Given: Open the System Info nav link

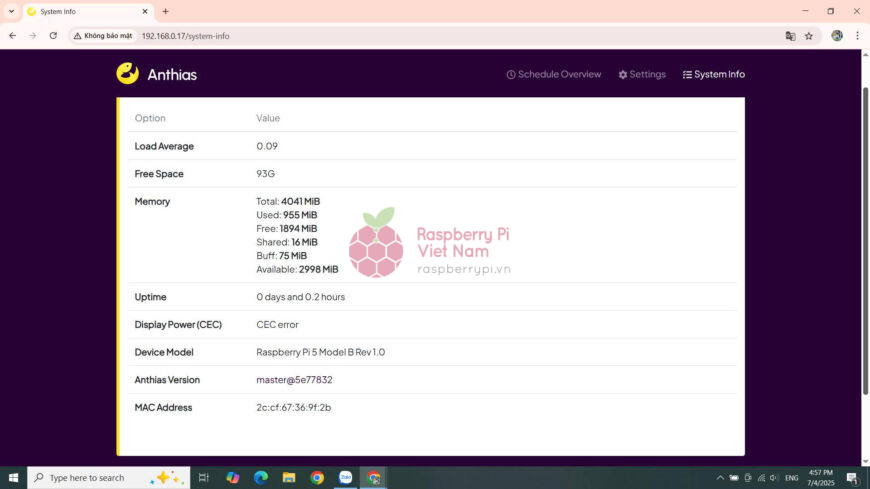Looking at the screenshot, I should (x=713, y=74).
